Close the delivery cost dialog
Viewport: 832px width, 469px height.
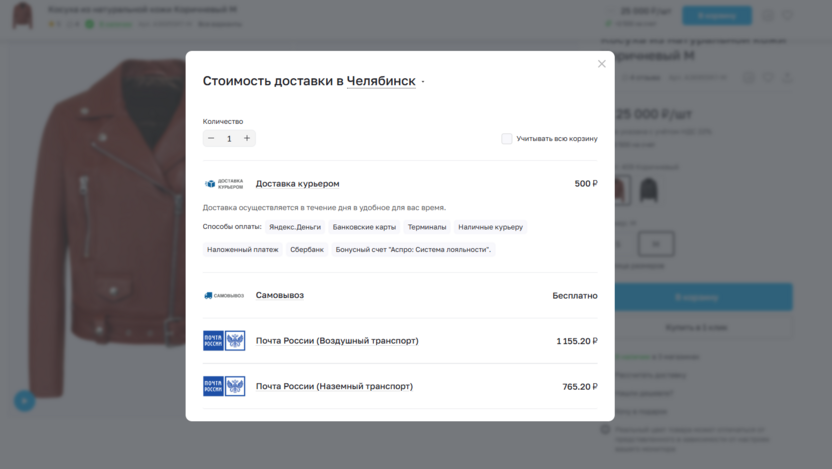point(601,64)
